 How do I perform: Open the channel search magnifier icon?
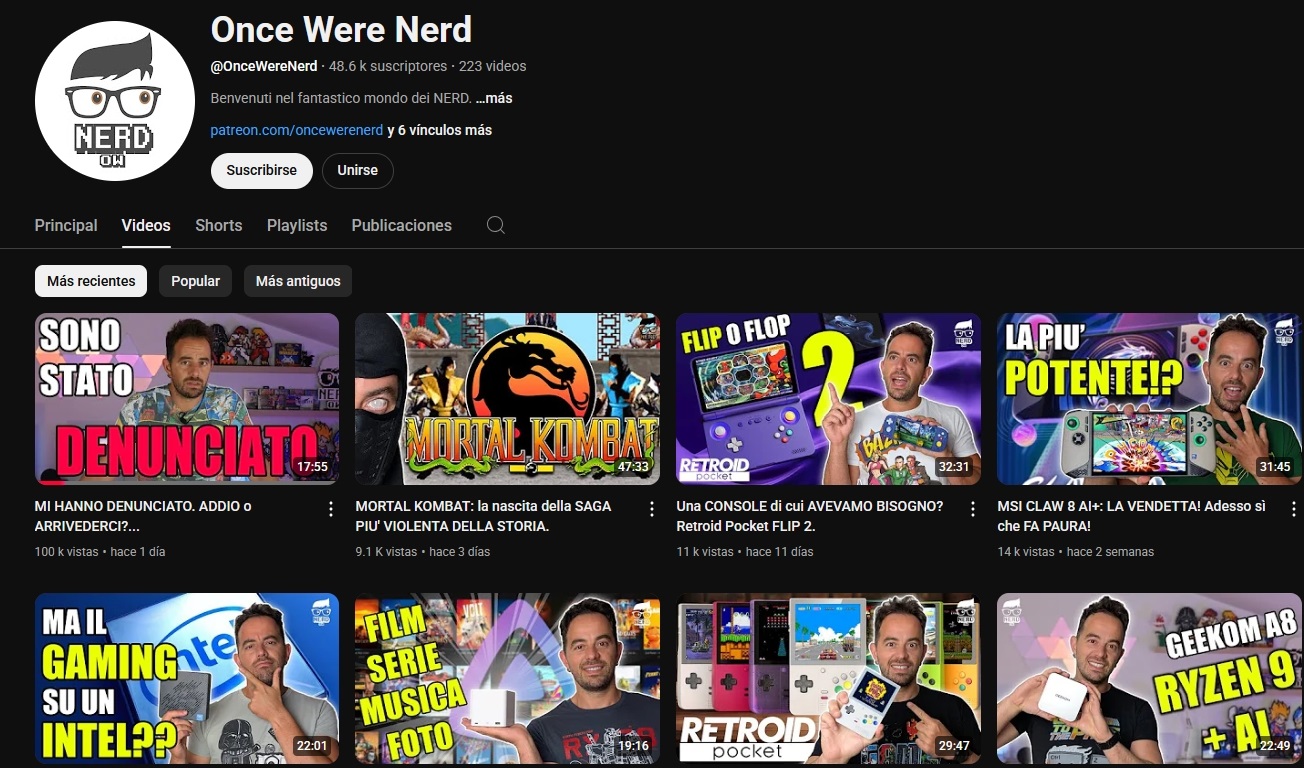click(x=495, y=225)
